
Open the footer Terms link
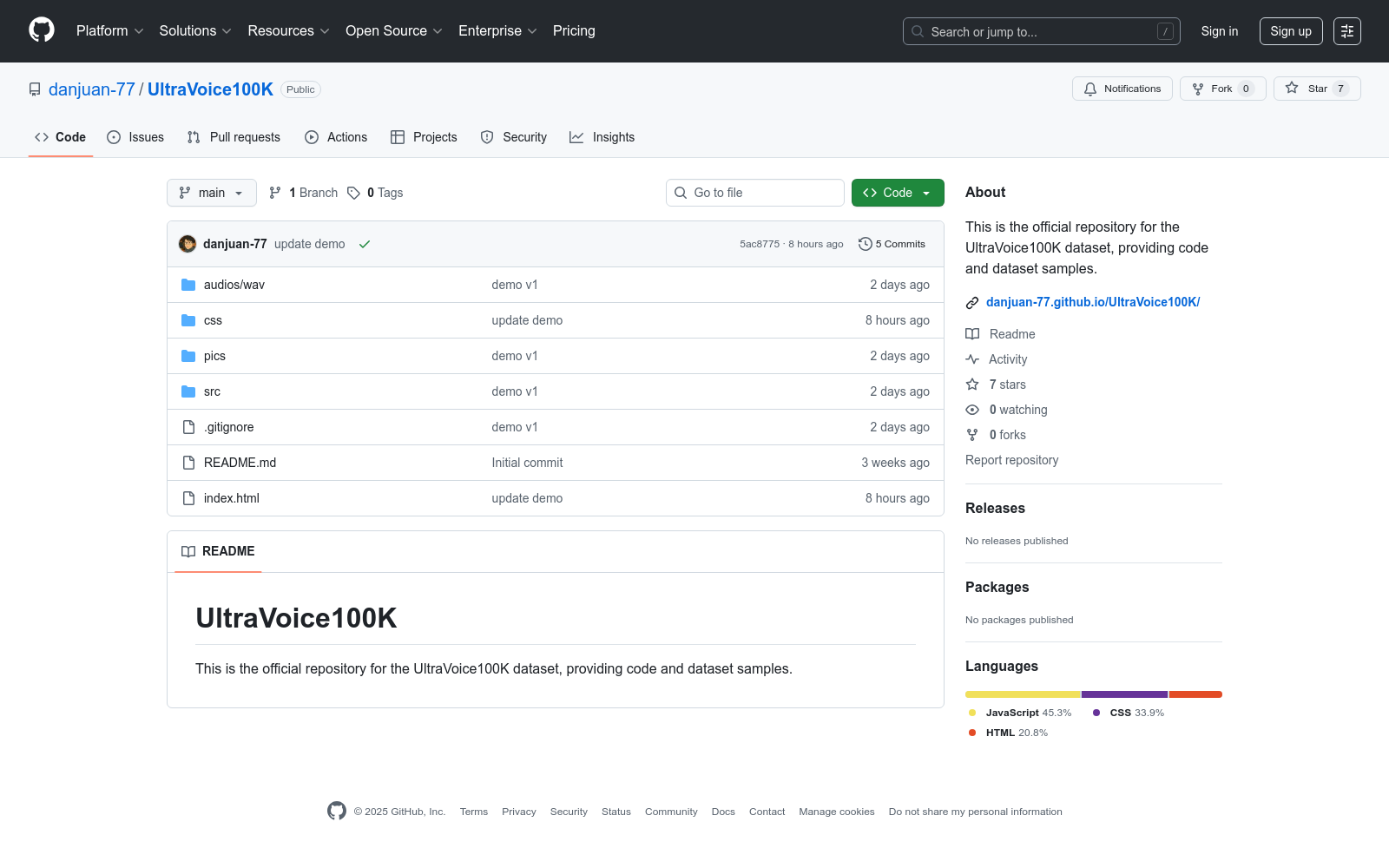474,812
